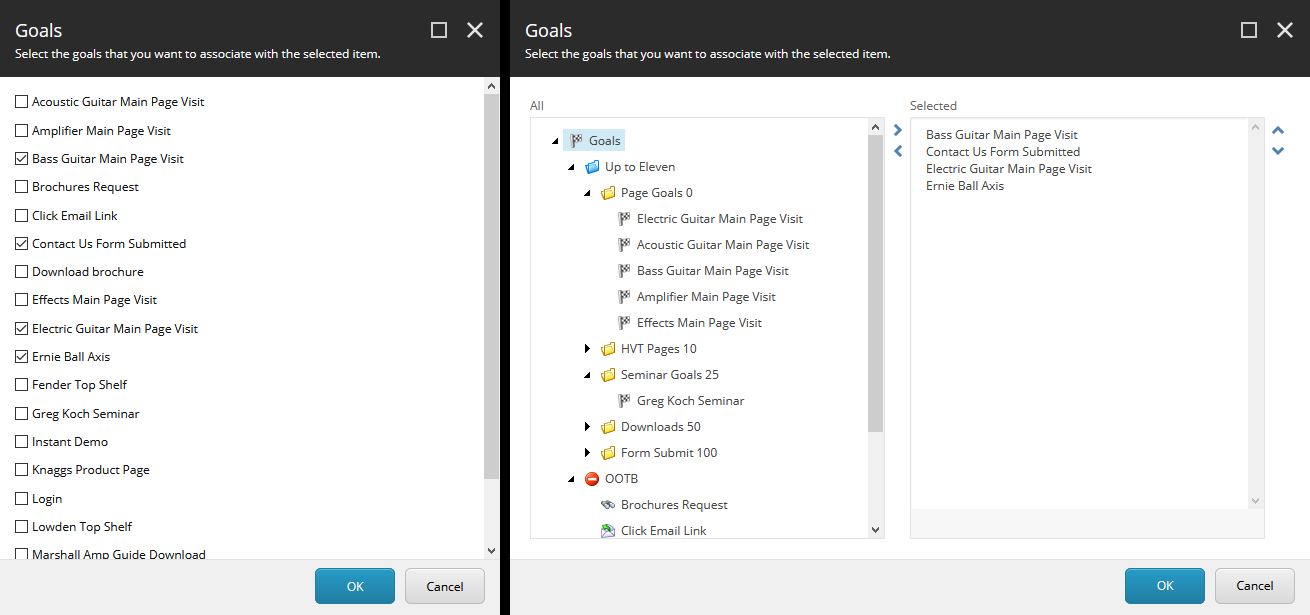The height and width of the screenshot is (615, 1310).
Task: Move selected goal down in list
Action: (1277, 151)
